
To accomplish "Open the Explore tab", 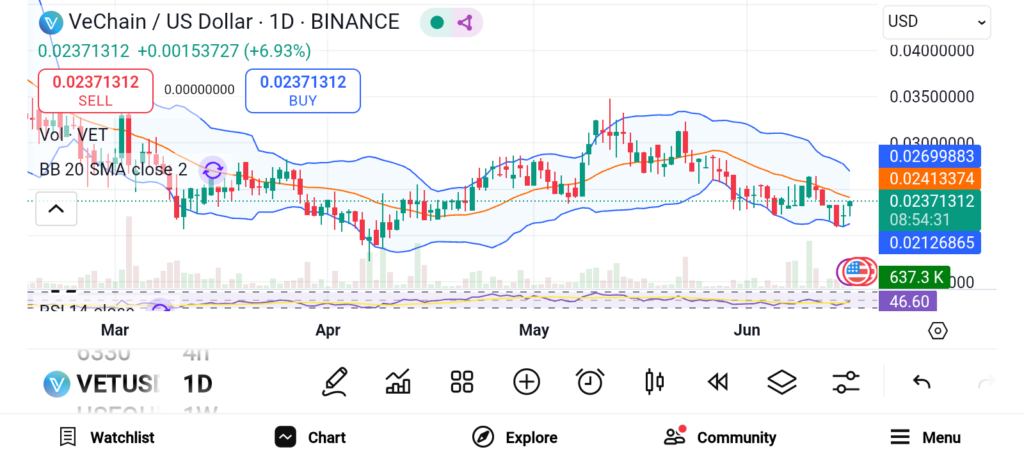I will (x=515, y=437).
